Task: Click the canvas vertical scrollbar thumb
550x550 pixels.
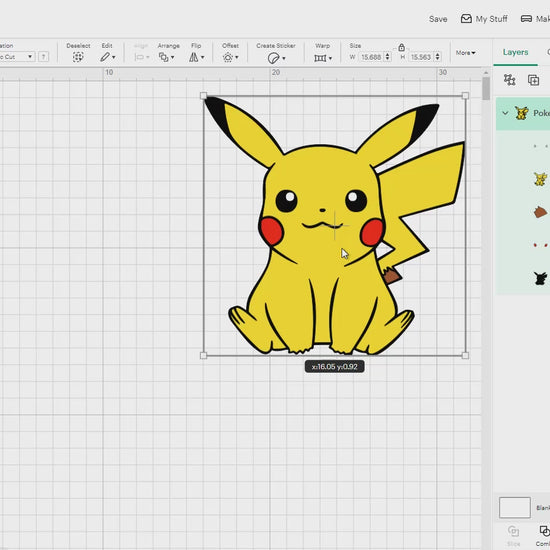Action: tap(486, 88)
